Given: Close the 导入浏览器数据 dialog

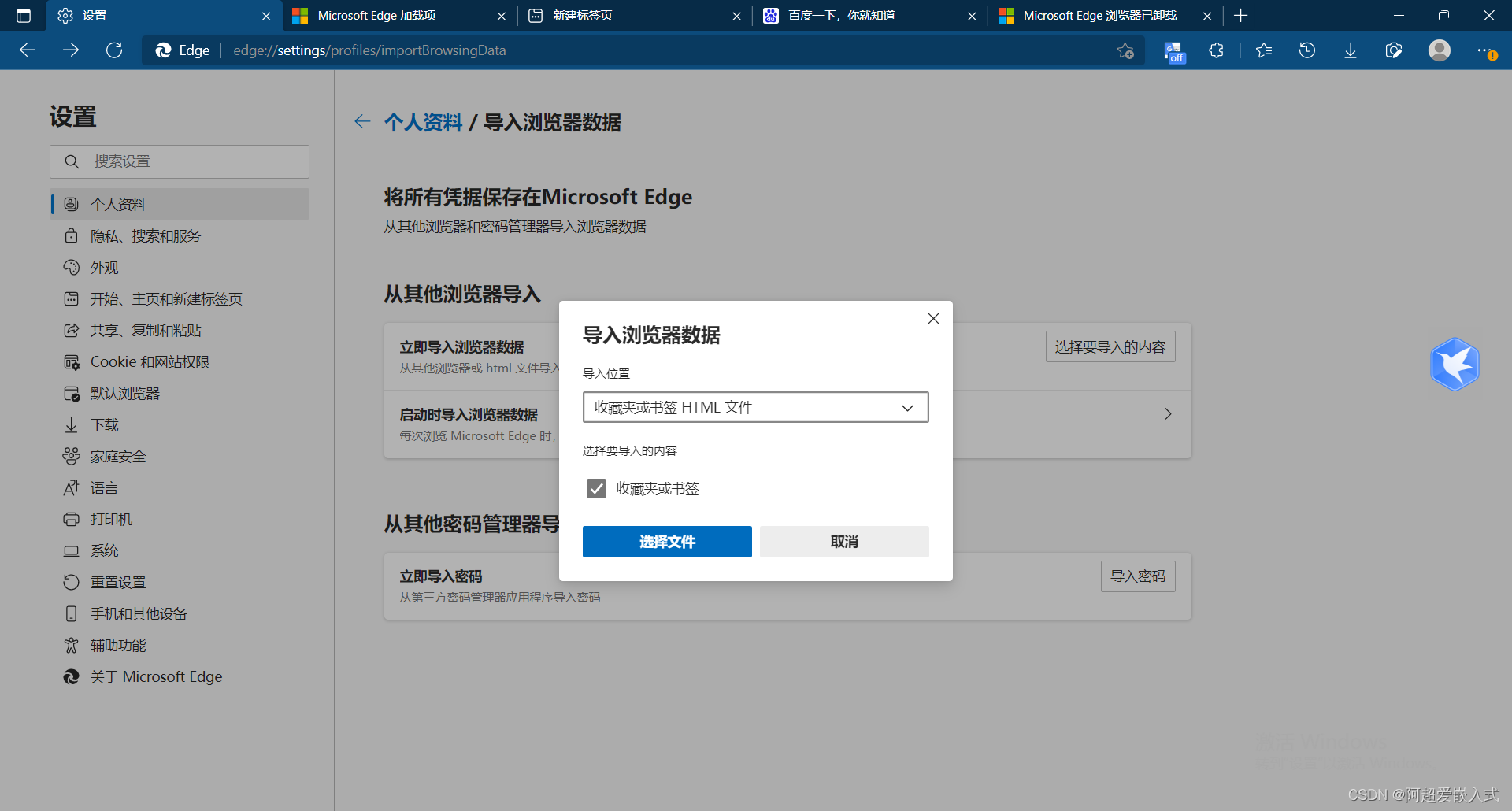Looking at the screenshot, I should [933, 319].
